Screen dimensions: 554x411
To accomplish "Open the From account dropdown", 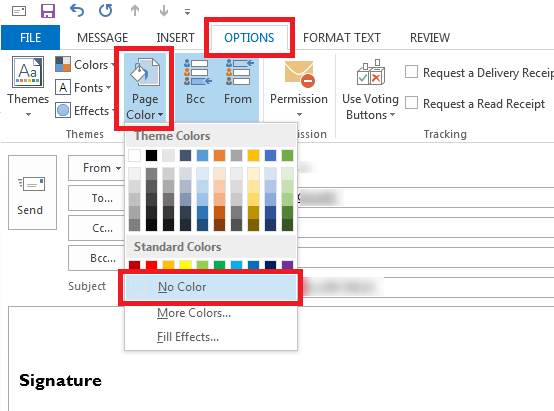I will (x=96, y=168).
